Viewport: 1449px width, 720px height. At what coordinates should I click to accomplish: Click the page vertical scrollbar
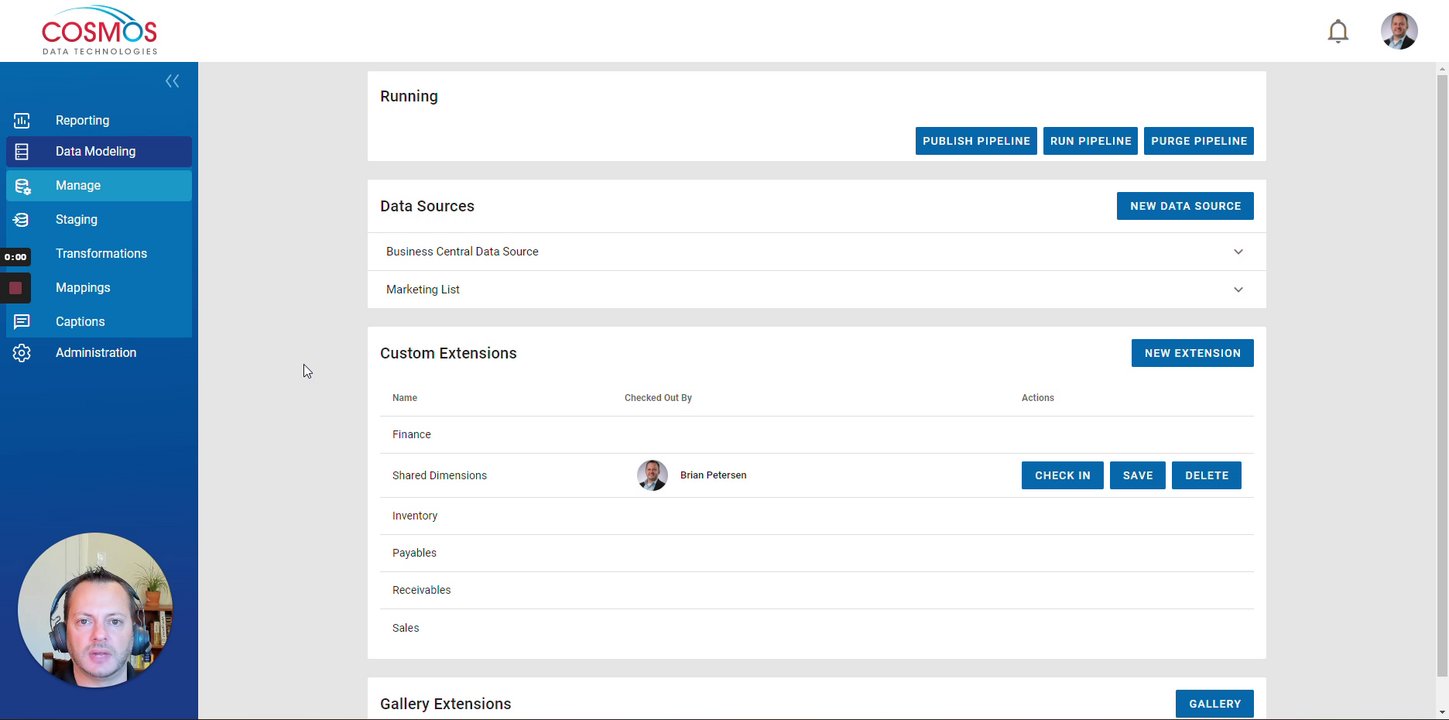click(x=1441, y=380)
